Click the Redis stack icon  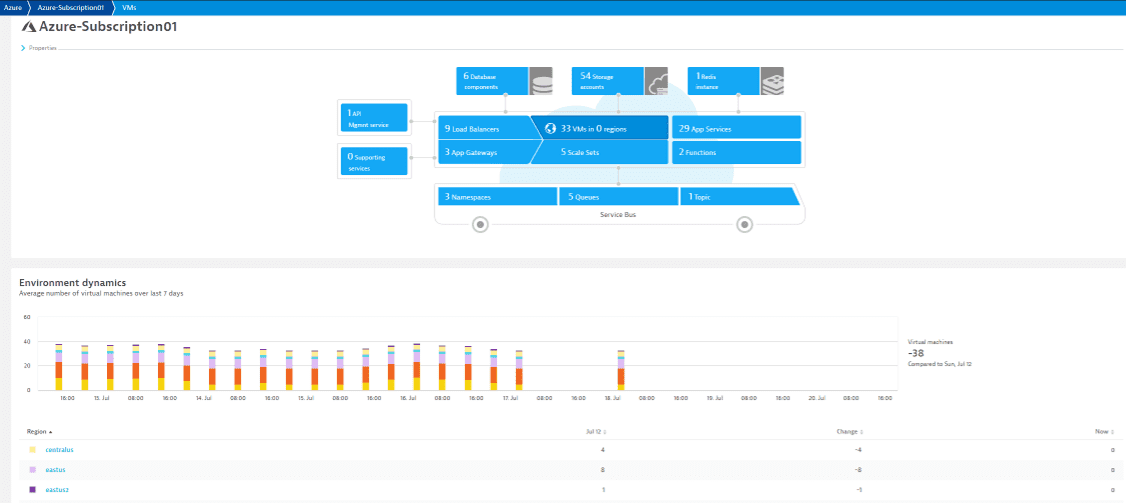coord(773,81)
